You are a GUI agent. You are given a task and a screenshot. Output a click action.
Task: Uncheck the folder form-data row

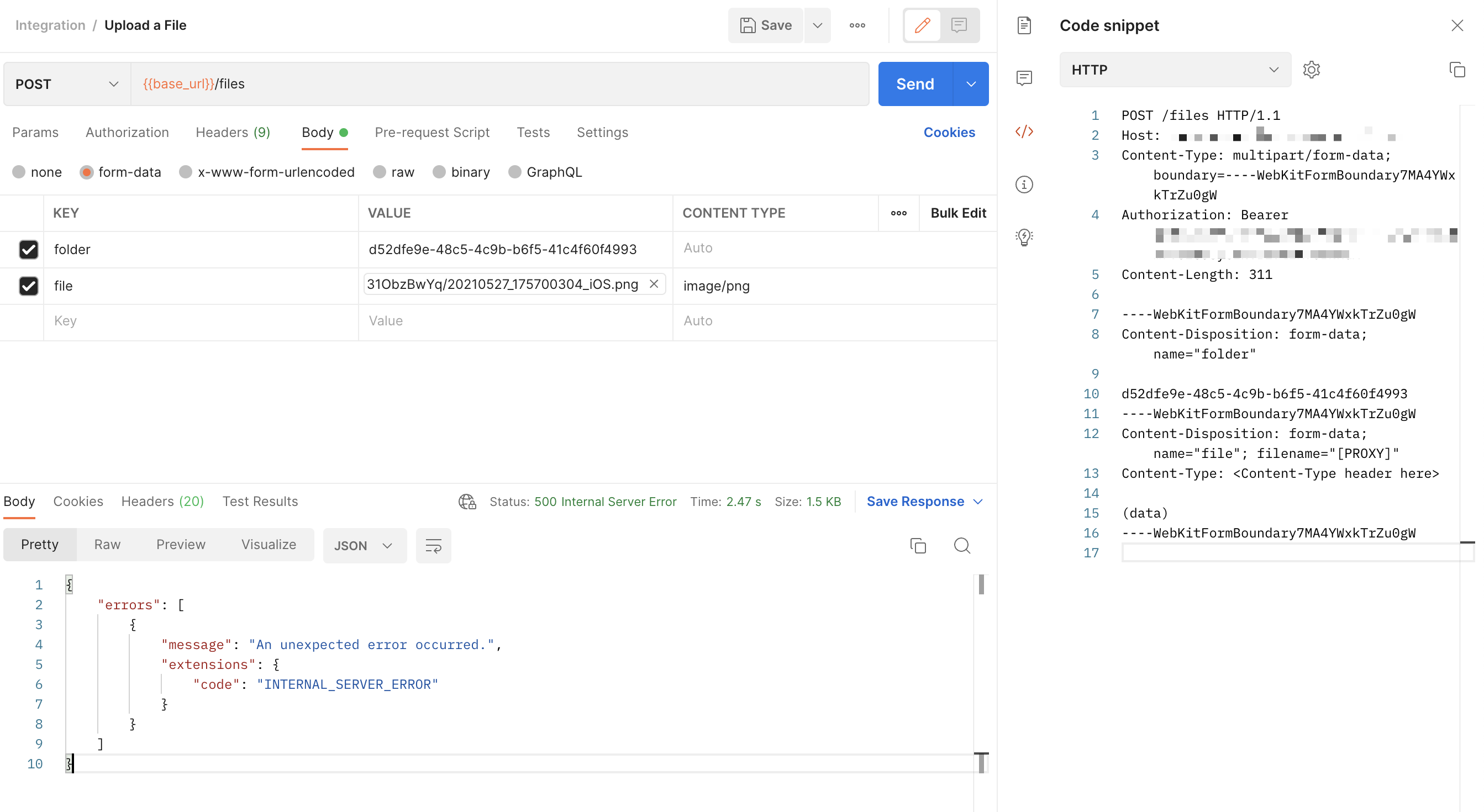[28, 249]
